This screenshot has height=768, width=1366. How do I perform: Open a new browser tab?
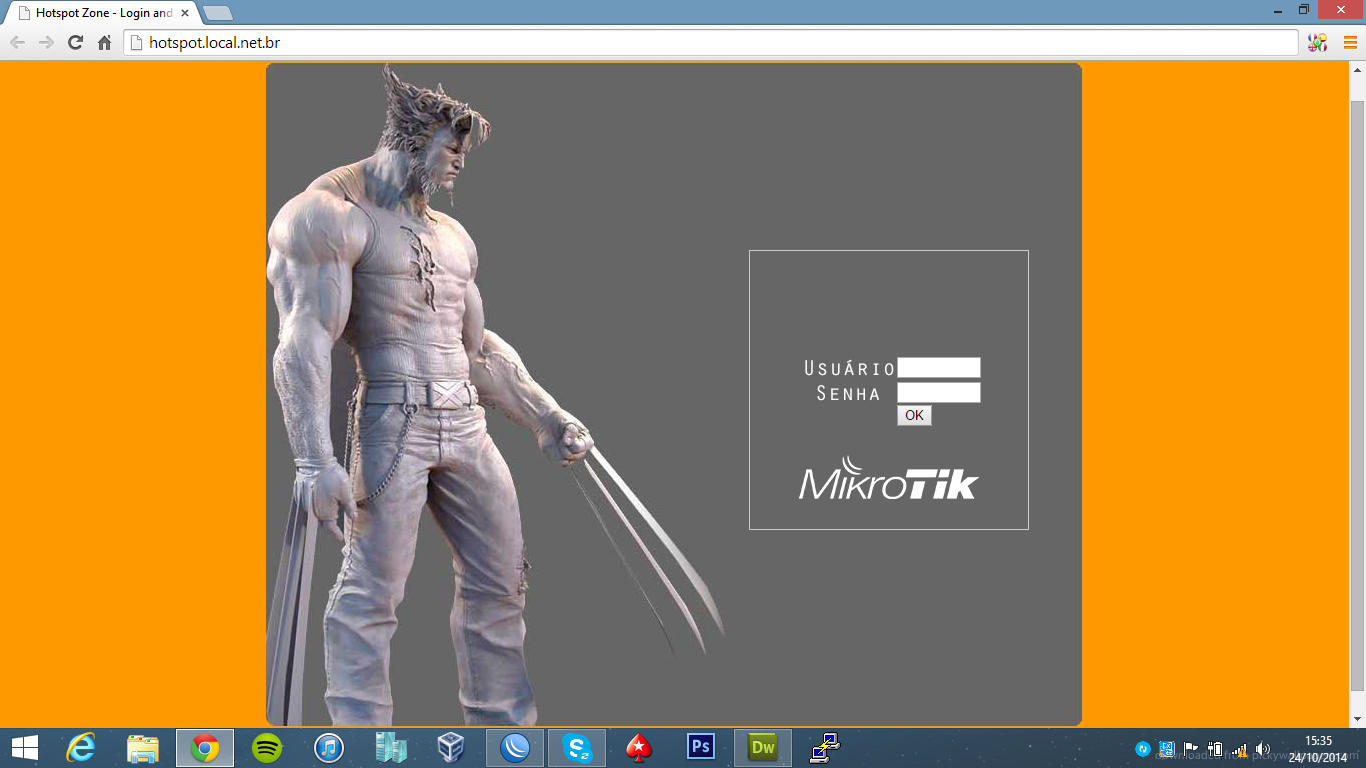click(x=217, y=13)
